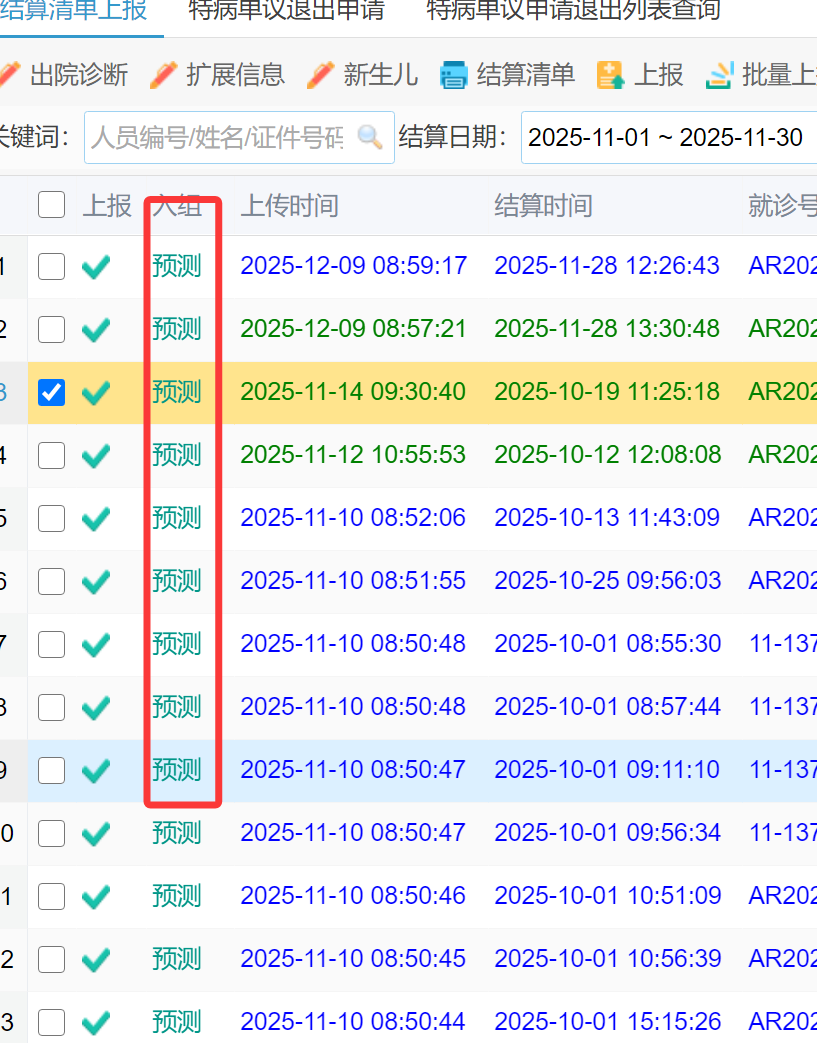The height and width of the screenshot is (1043, 817).
Task: Click the magnifier search icon in keyword box
Action: coord(370,137)
